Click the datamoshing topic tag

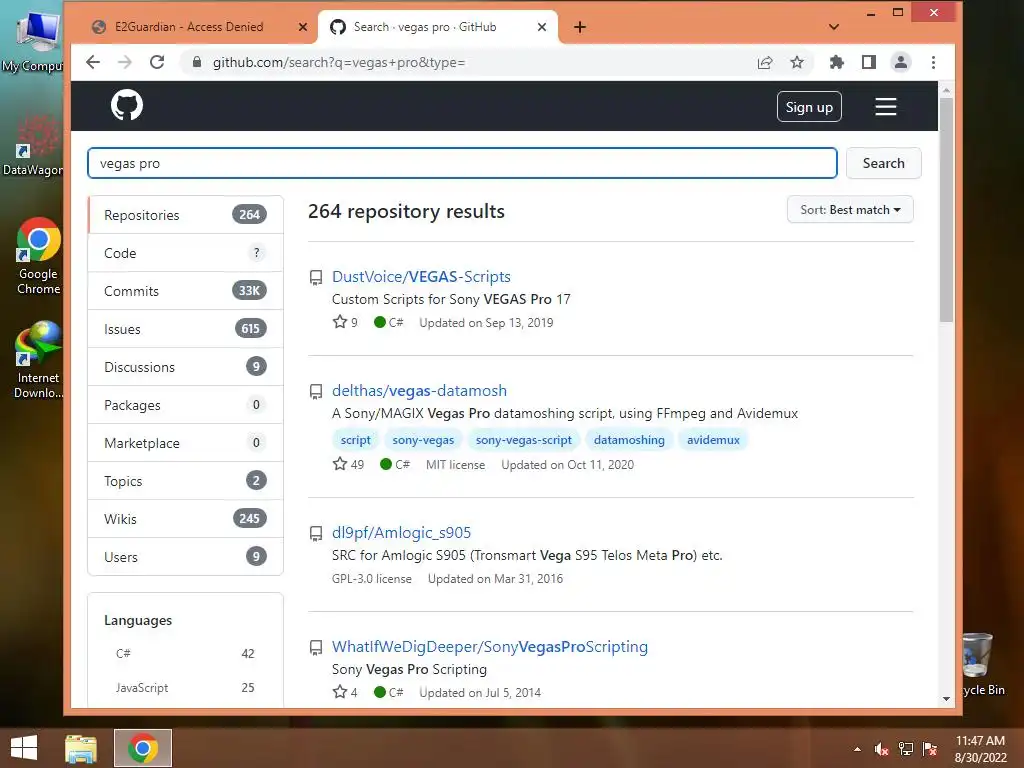(x=629, y=440)
